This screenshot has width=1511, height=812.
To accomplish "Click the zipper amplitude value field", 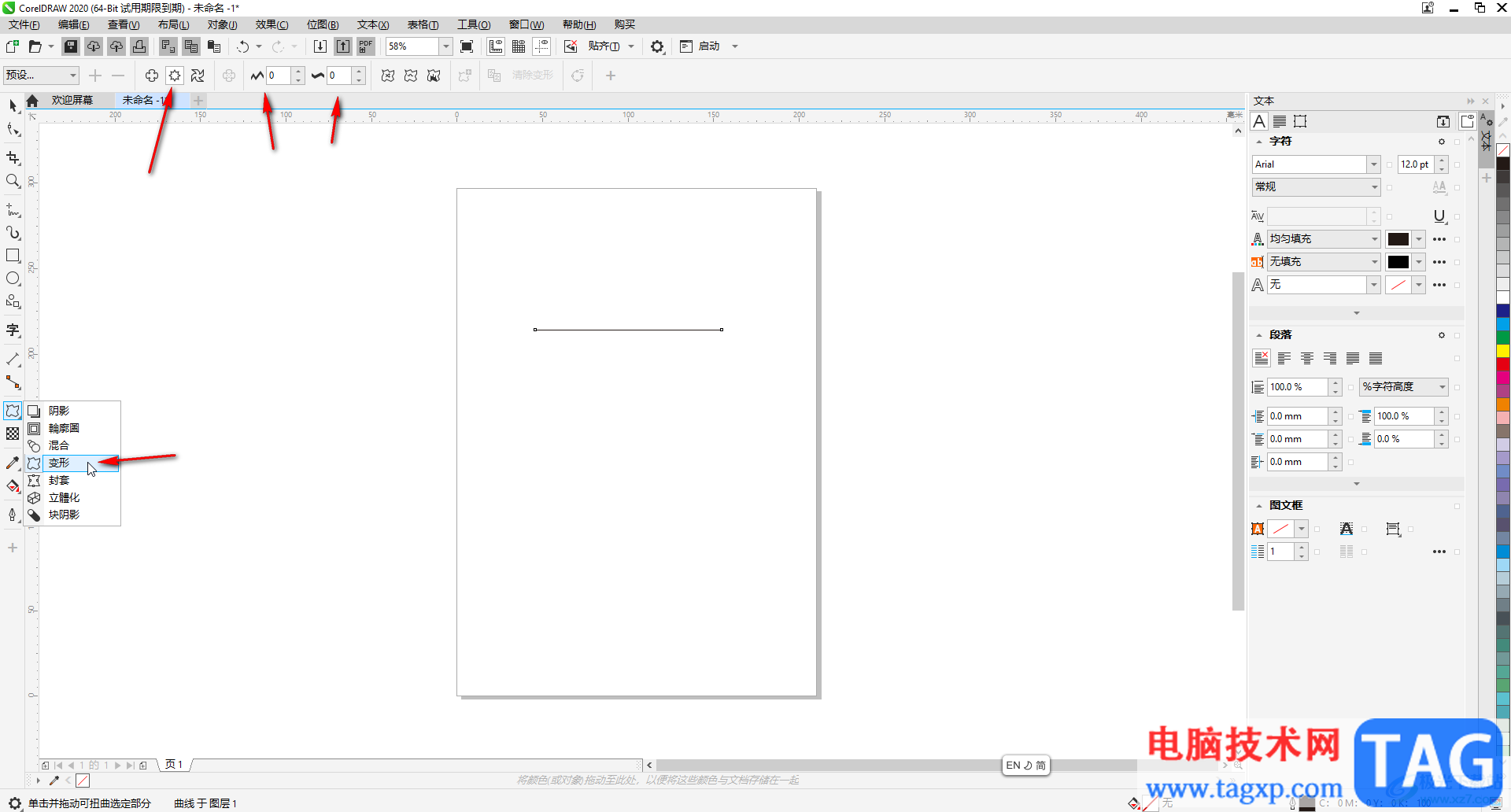I will coord(279,76).
